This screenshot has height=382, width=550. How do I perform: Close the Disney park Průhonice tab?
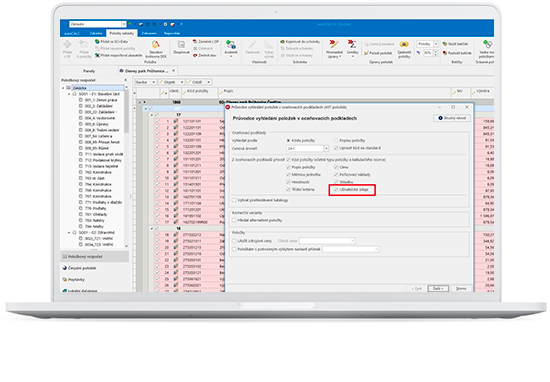pyautogui.click(x=173, y=71)
